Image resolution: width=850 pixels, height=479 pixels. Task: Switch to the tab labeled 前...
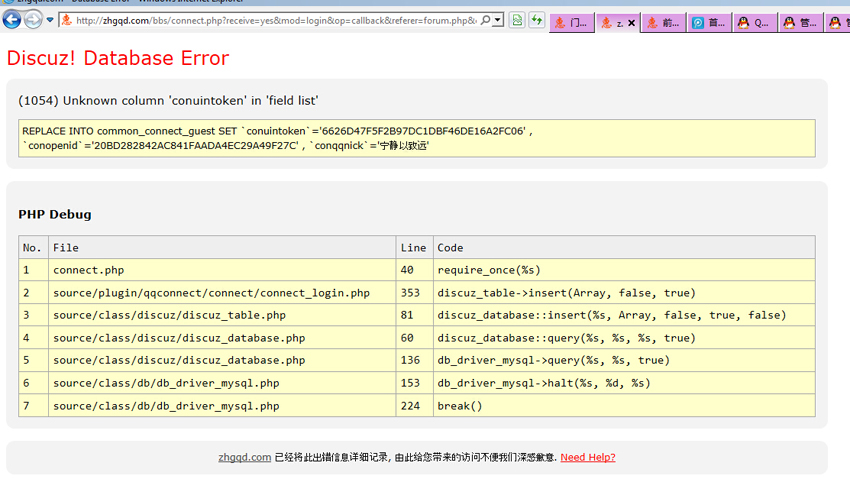tap(664, 23)
